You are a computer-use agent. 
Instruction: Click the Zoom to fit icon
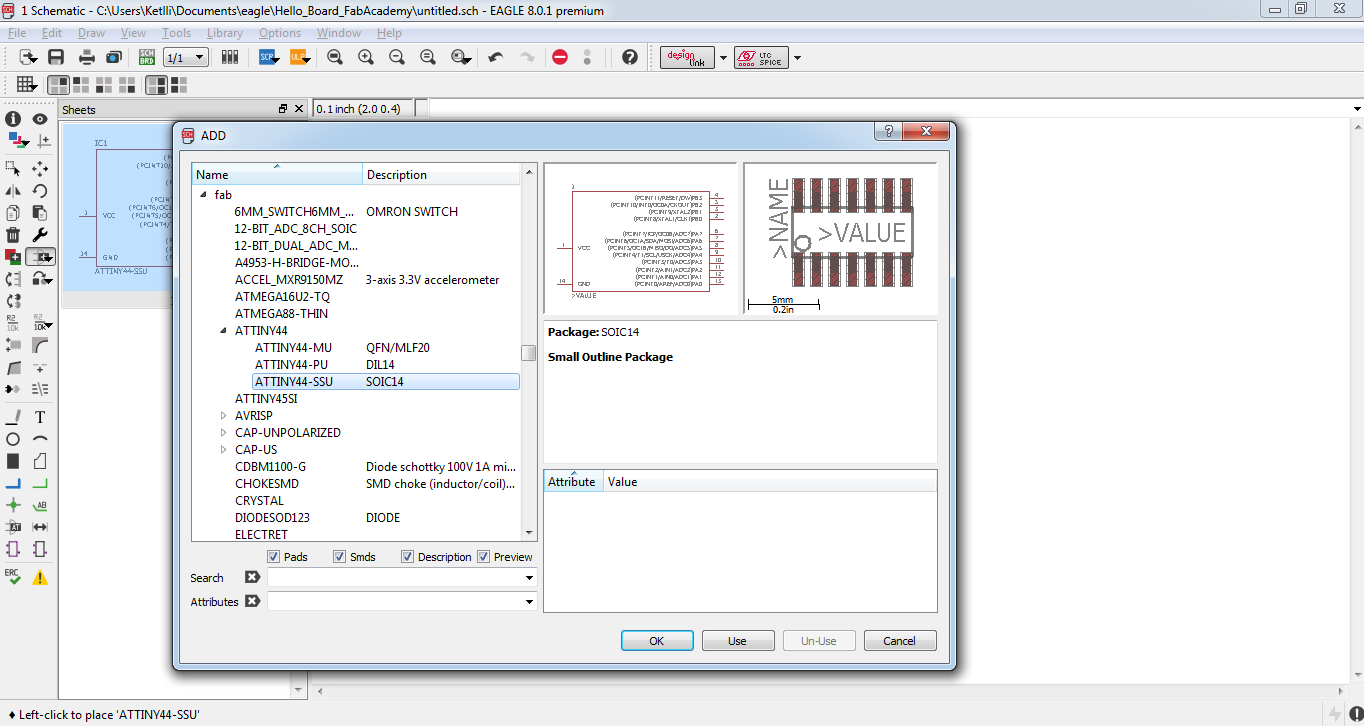tap(335, 57)
